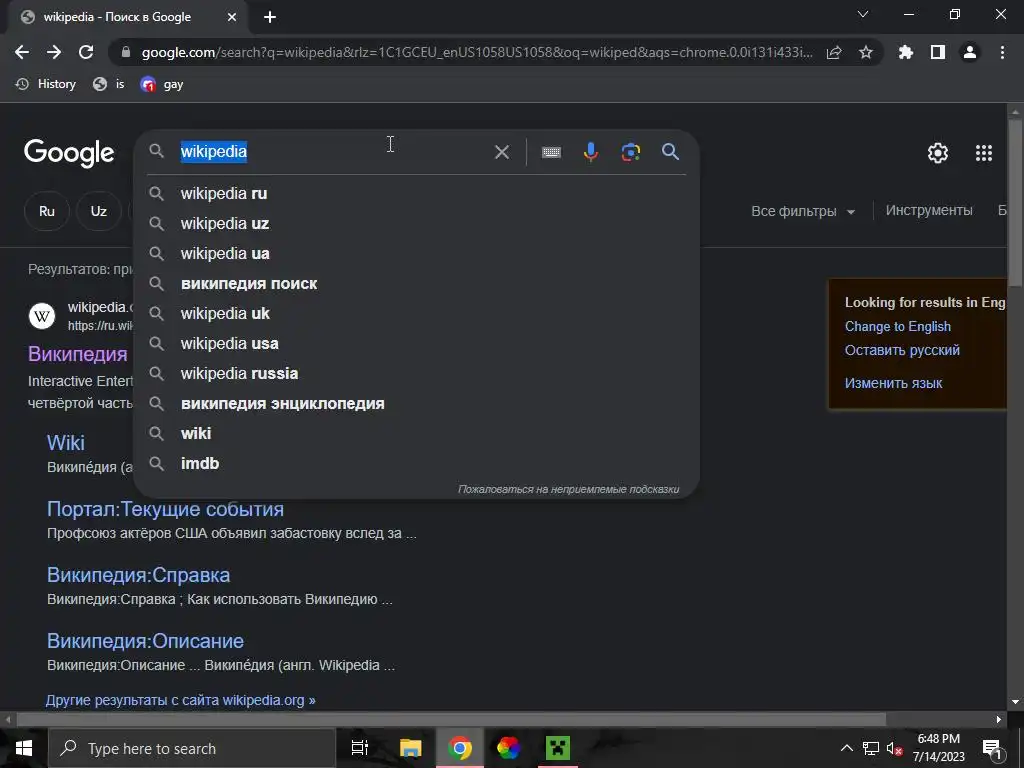Open 'Википедия:Описание' link
The width and height of the screenshot is (1024, 768).
tap(145, 641)
